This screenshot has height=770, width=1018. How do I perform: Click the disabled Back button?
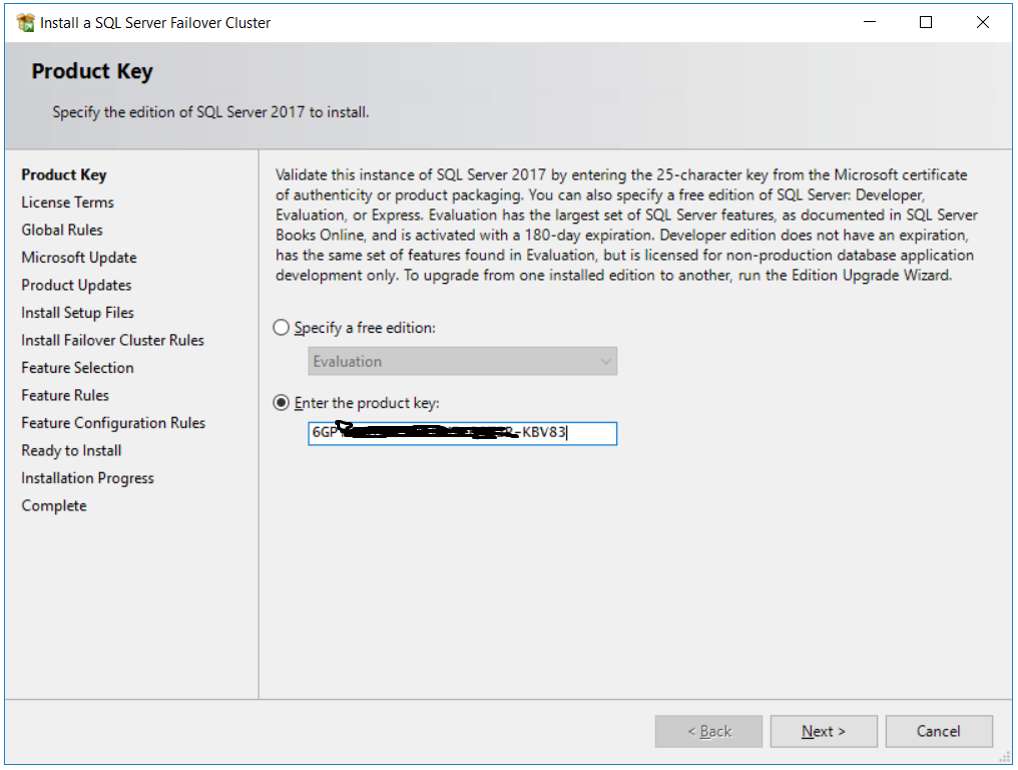click(x=708, y=732)
